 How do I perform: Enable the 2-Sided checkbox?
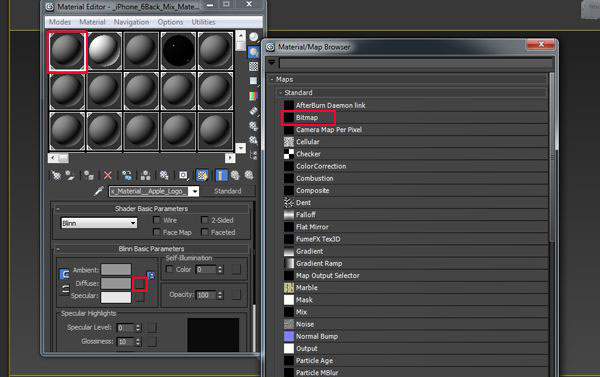tap(205, 220)
